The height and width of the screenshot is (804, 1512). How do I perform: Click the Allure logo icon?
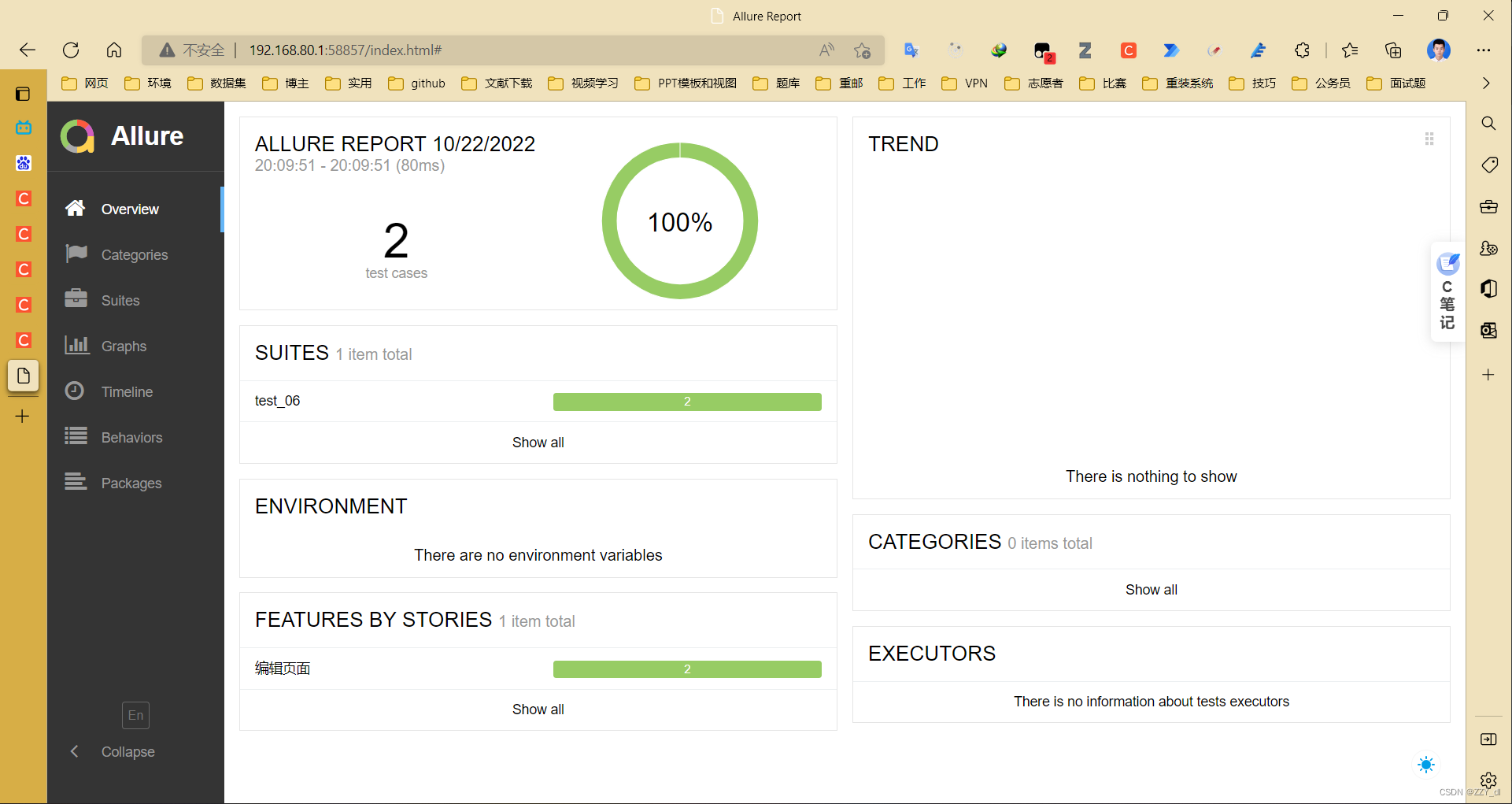tap(77, 136)
